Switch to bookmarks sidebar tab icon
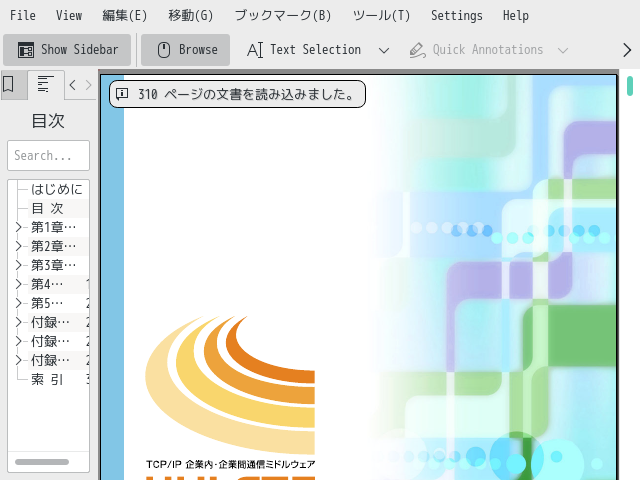The width and height of the screenshot is (640, 480). point(9,84)
